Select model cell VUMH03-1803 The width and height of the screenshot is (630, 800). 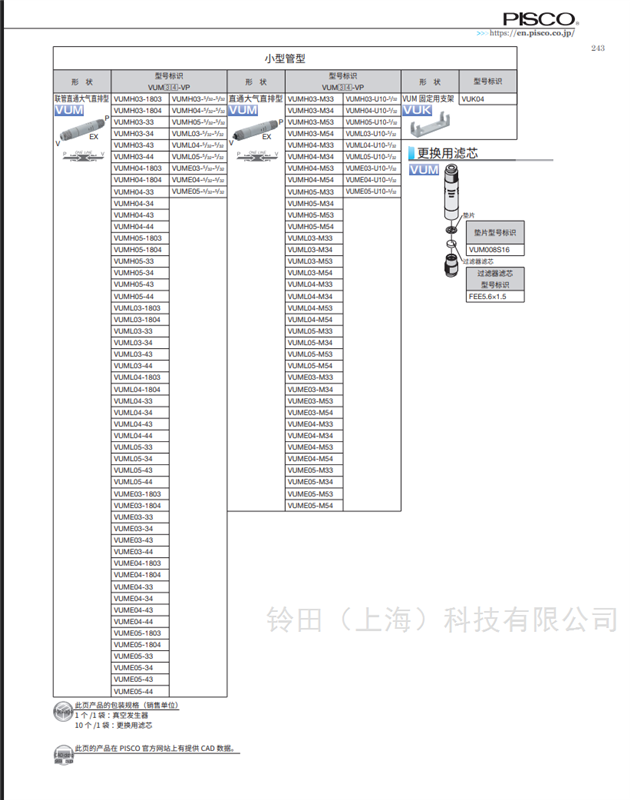[x=140, y=100]
